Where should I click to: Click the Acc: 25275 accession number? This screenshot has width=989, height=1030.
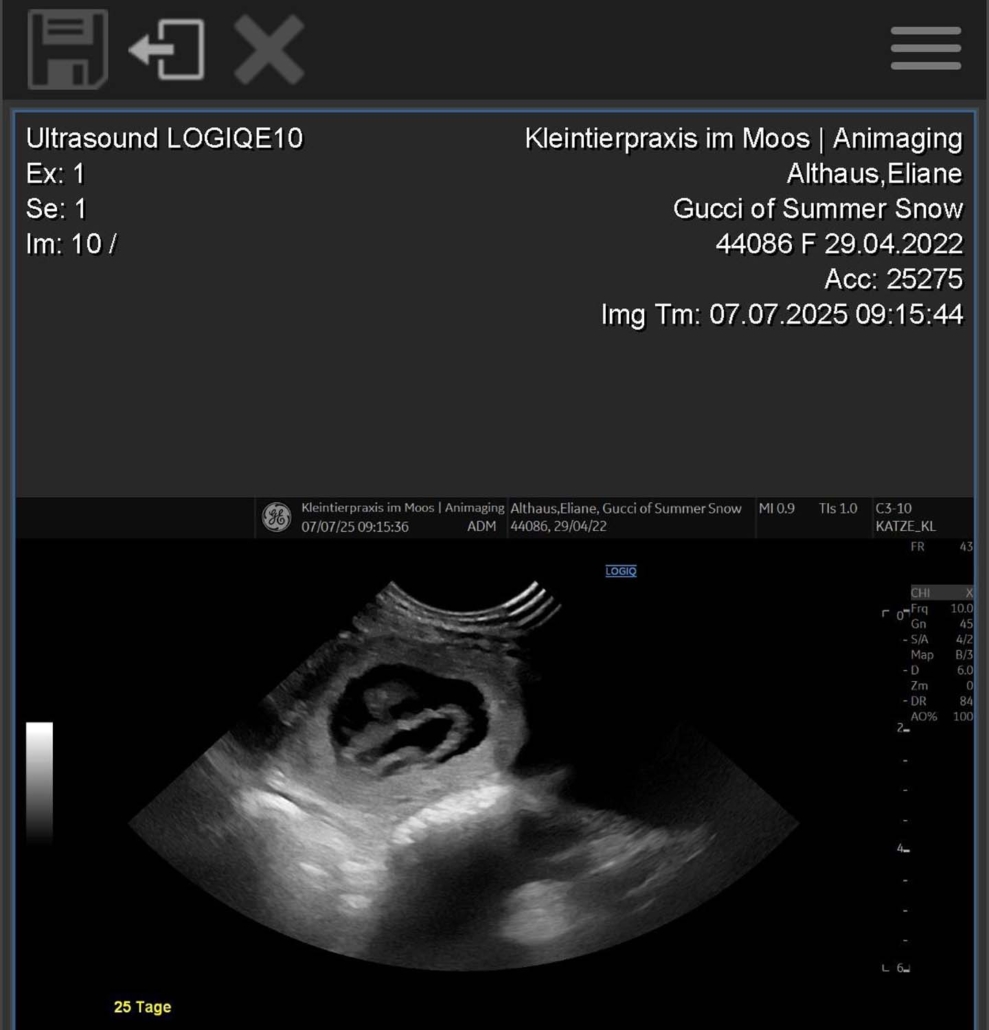click(893, 279)
